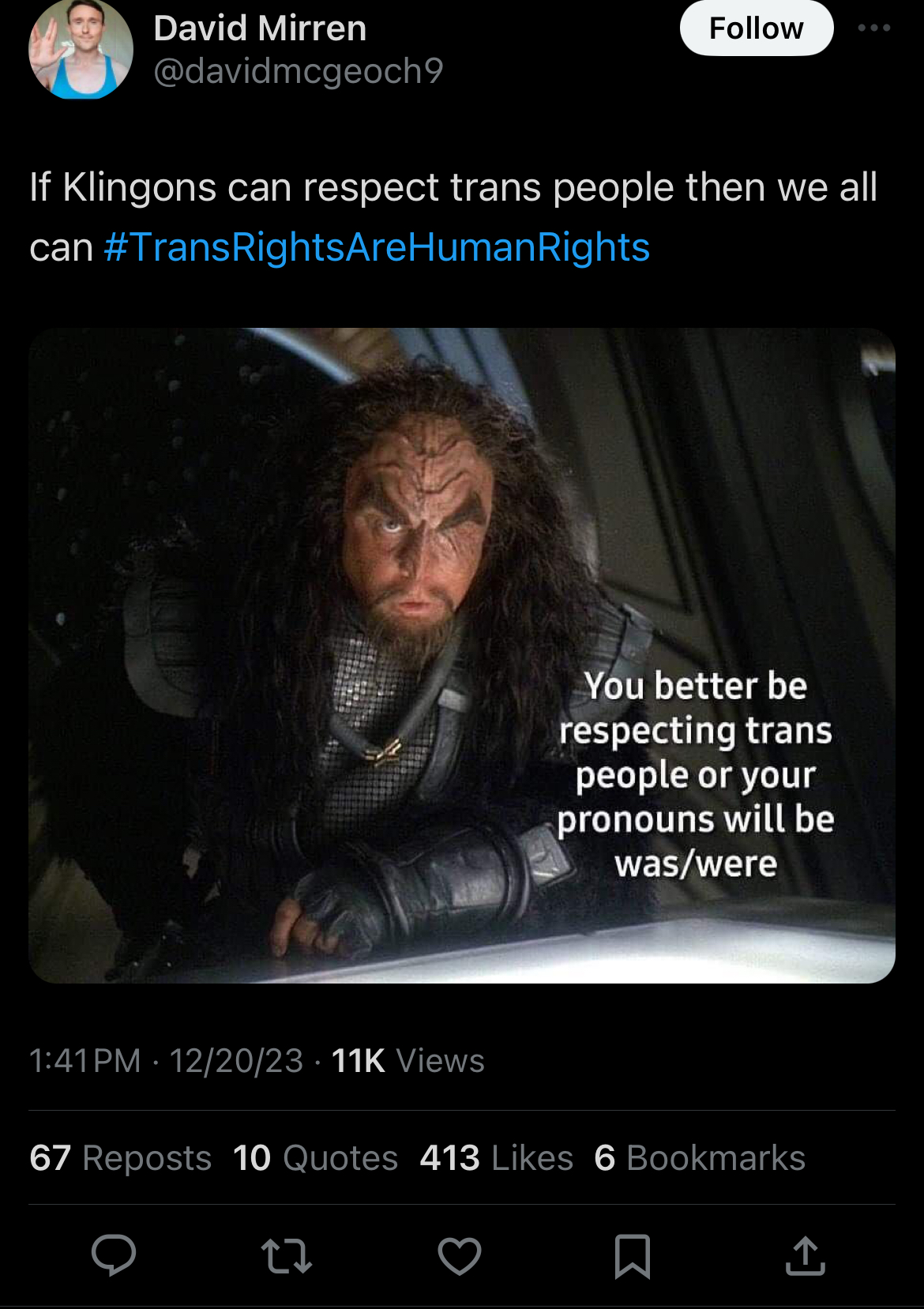Tap the reply speech bubble icon
Screen dimensions: 924x1309
[x=114, y=1254]
